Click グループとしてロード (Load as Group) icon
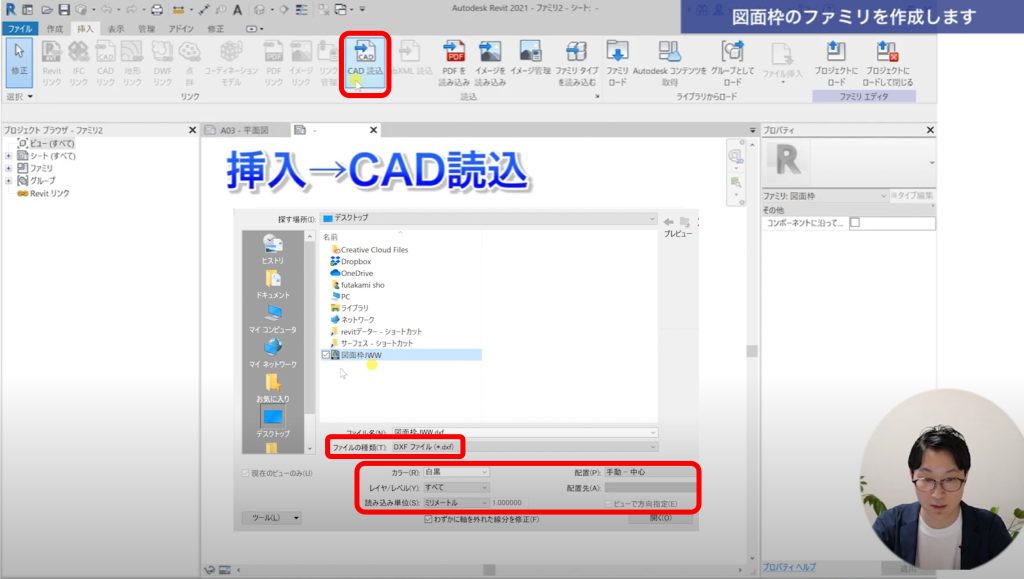This screenshot has width=1024, height=579. [x=733, y=58]
